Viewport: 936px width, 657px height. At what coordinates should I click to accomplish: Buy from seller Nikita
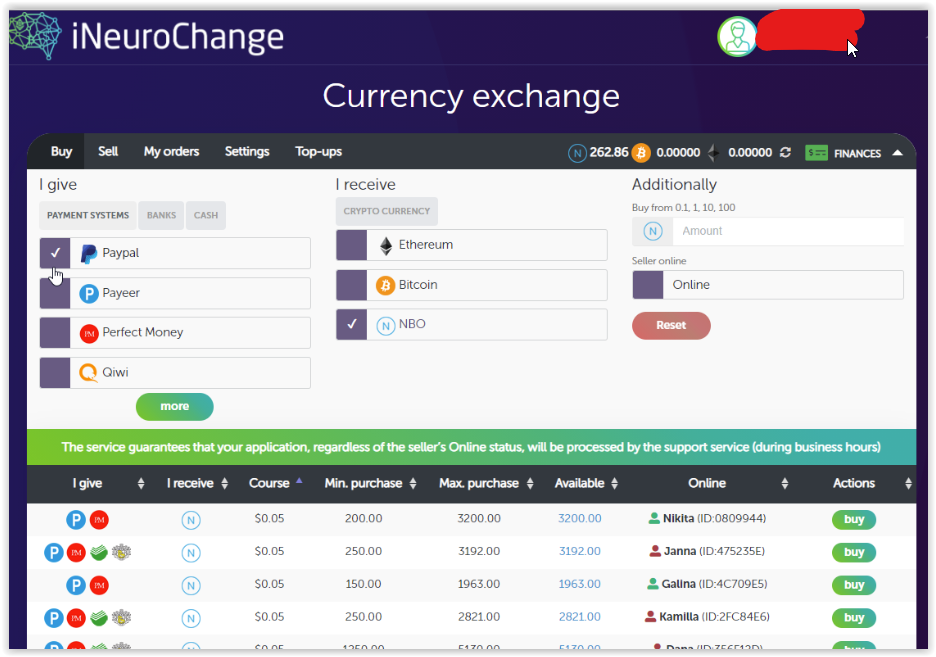[x=854, y=520]
